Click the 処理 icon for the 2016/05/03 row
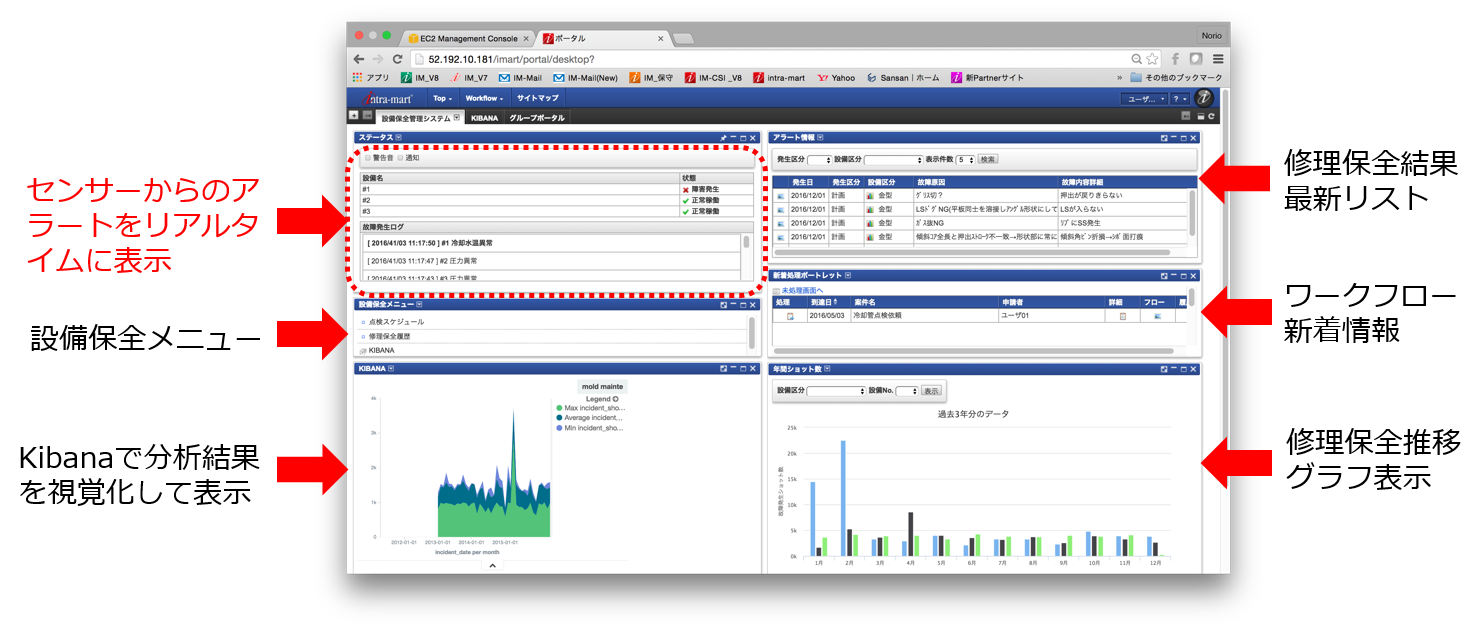The image size is (1479, 629). [x=789, y=316]
